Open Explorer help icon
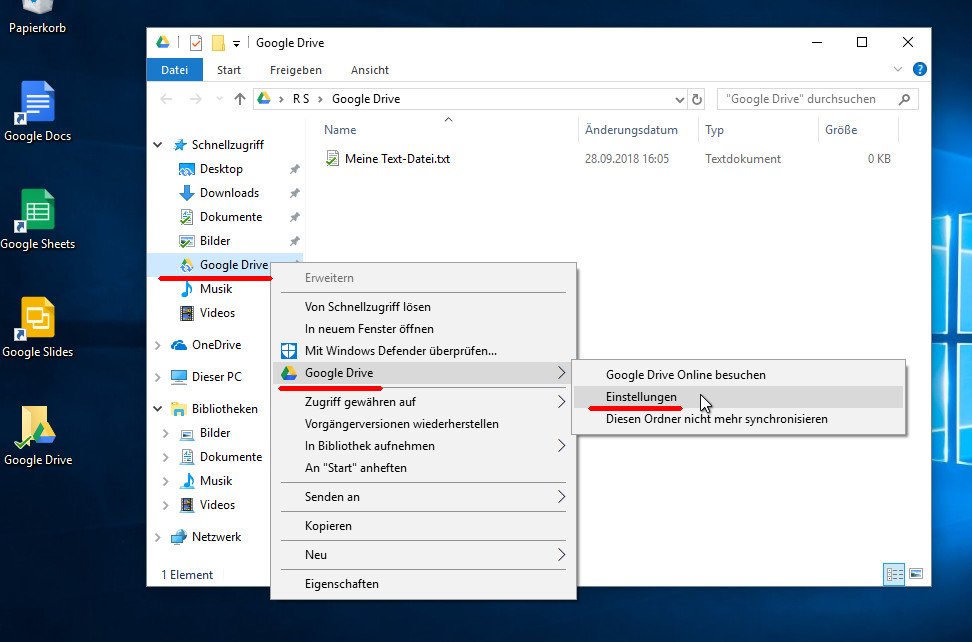 pos(920,69)
